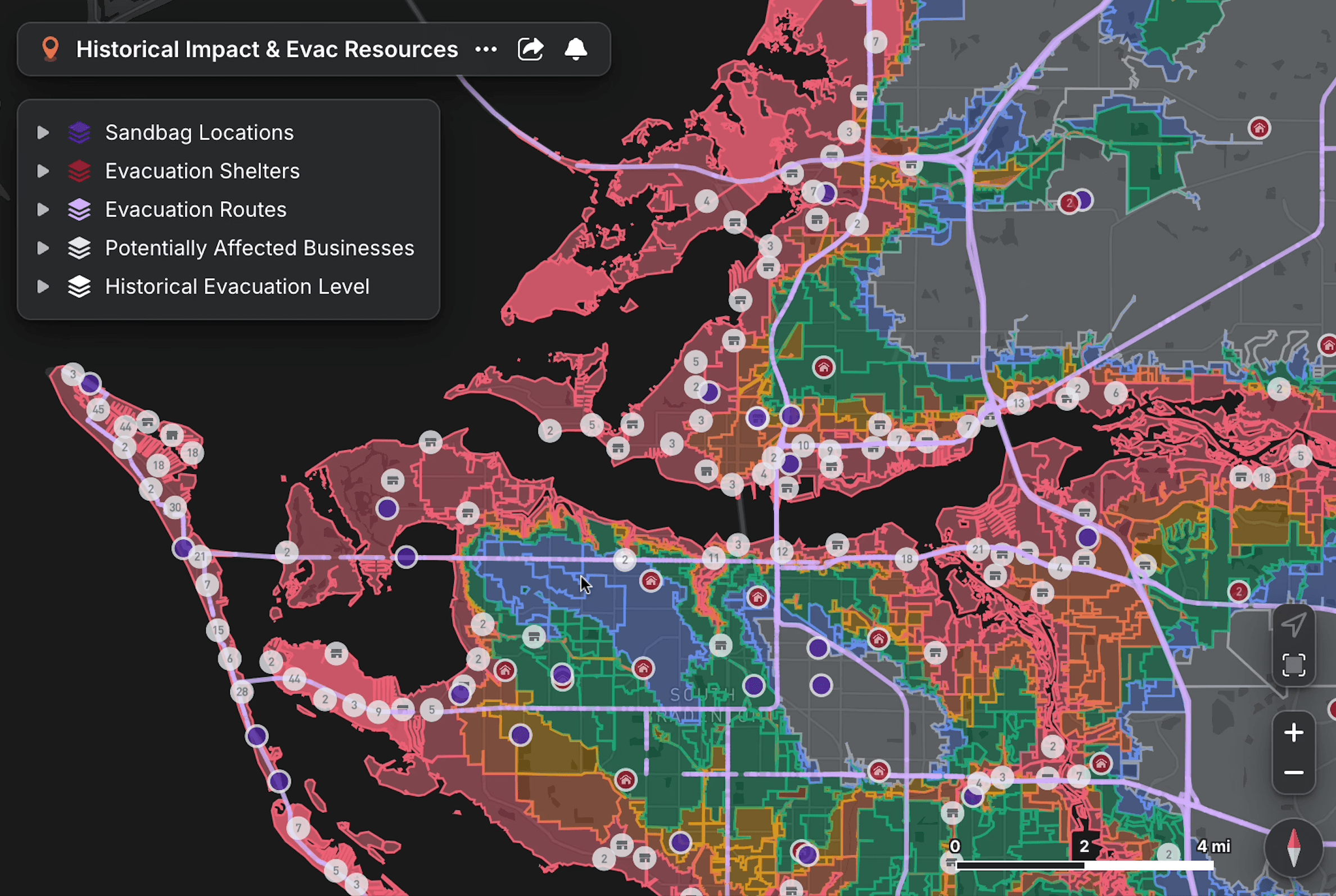1336x896 pixels.
Task: Expand the Evacuation Shelters layer
Action: coord(43,171)
